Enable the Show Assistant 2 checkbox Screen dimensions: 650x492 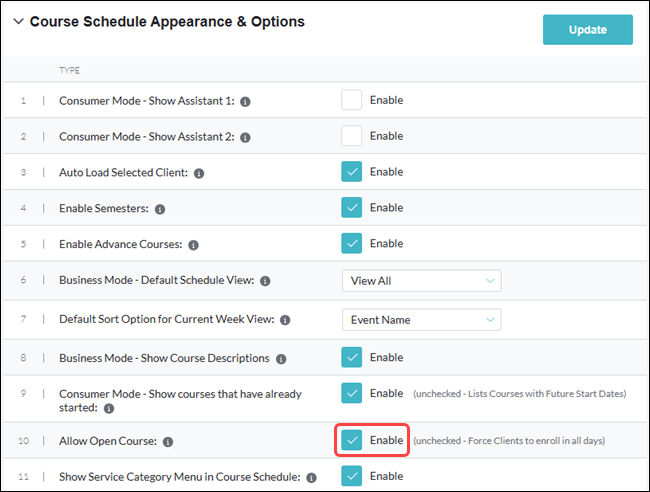coord(351,136)
